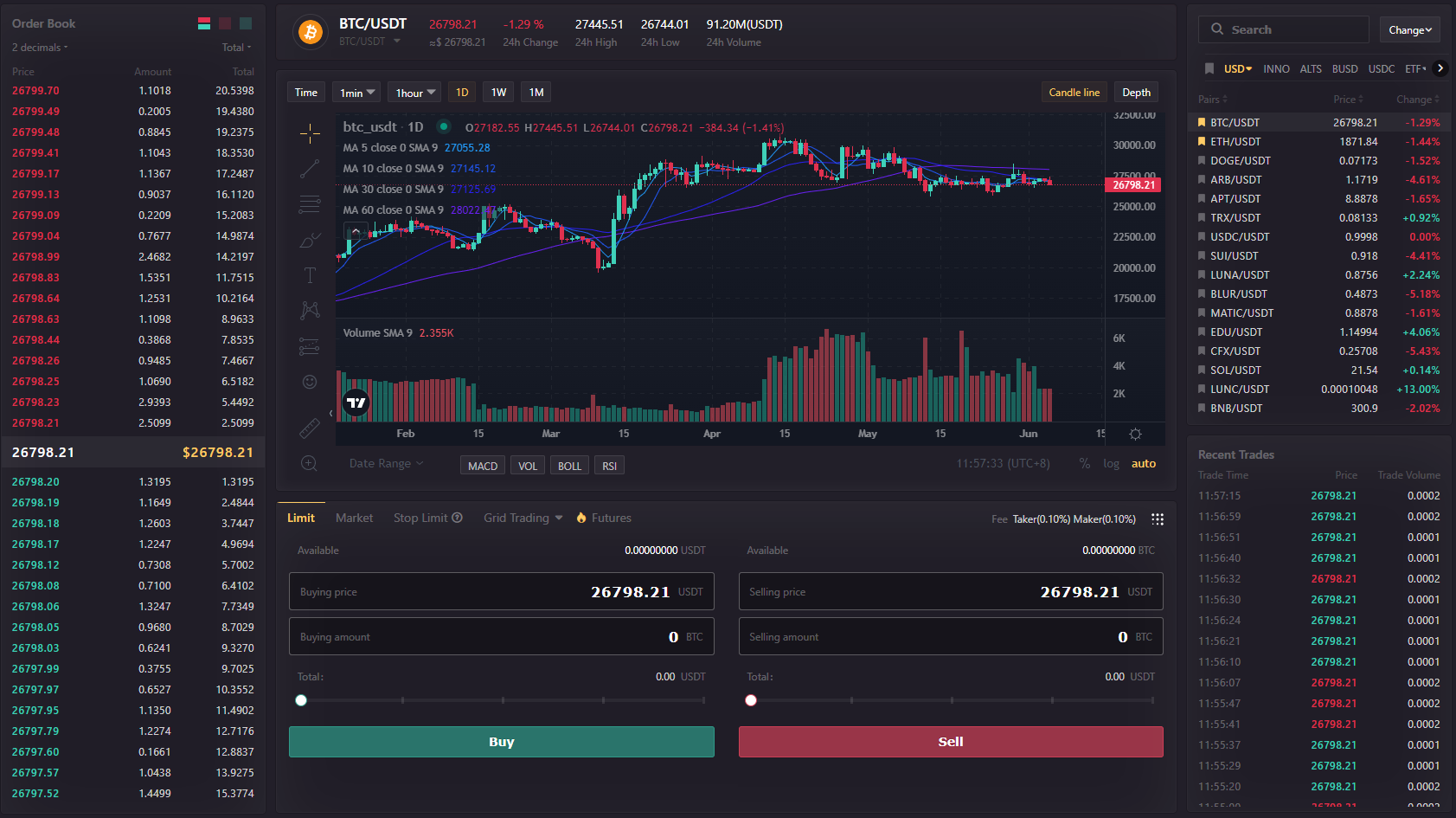Select the brush drawing tool
The image size is (1456, 818).
click(310, 240)
